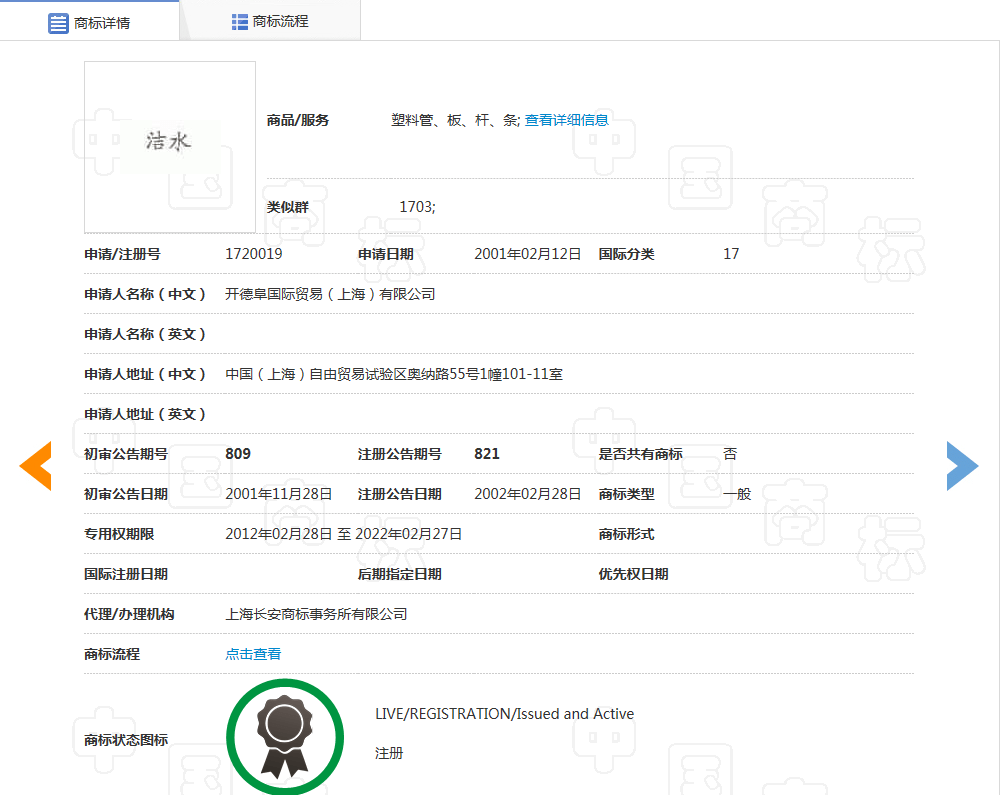Screen dimensions: 1000x795
Task: Click the grid icon beside 商标流程
Action: (239, 22)
